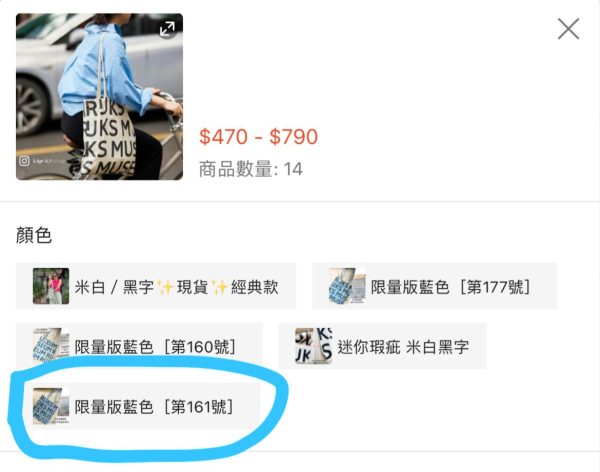The image size is (600, 472).
Task: Tap thumbnail of blue No.160 bag
Action: click(x=51, y=346)
